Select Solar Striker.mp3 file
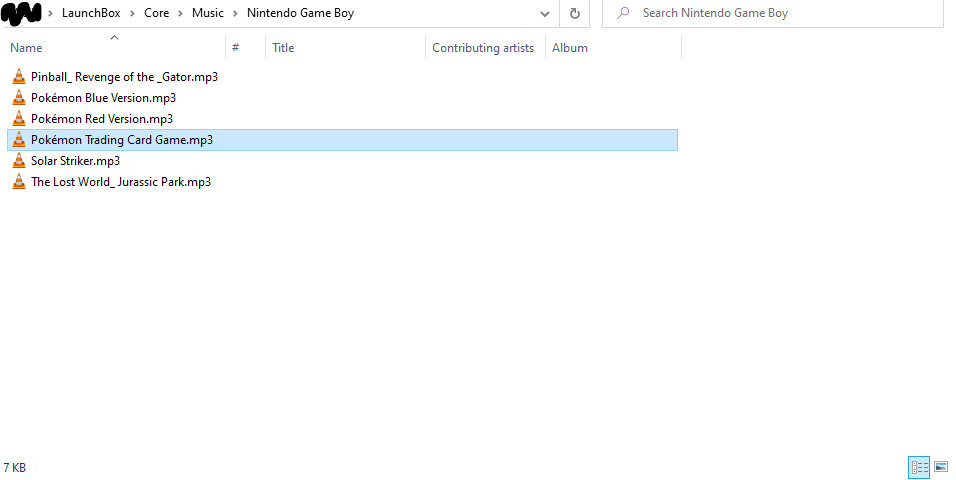Viewport: 956px width, 480px height. [x=76, y=161]
